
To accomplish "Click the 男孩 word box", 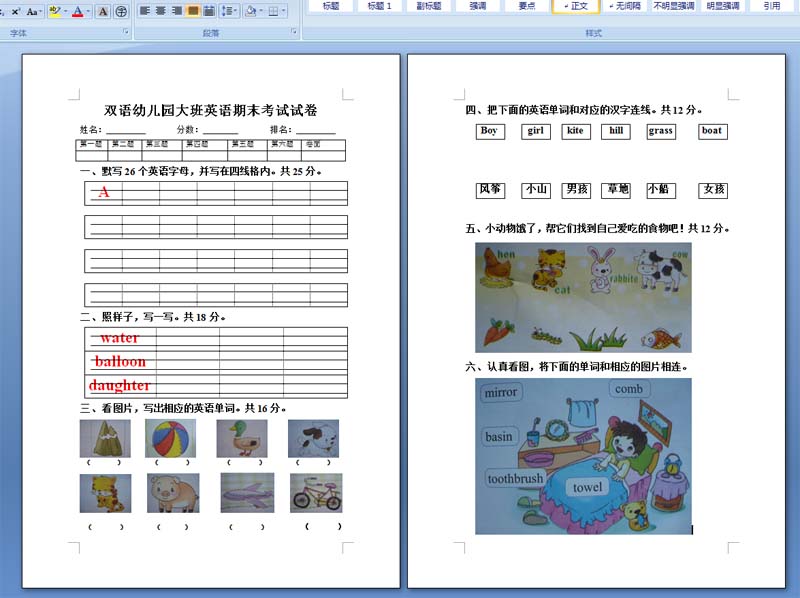I will (x=576, y=190).
